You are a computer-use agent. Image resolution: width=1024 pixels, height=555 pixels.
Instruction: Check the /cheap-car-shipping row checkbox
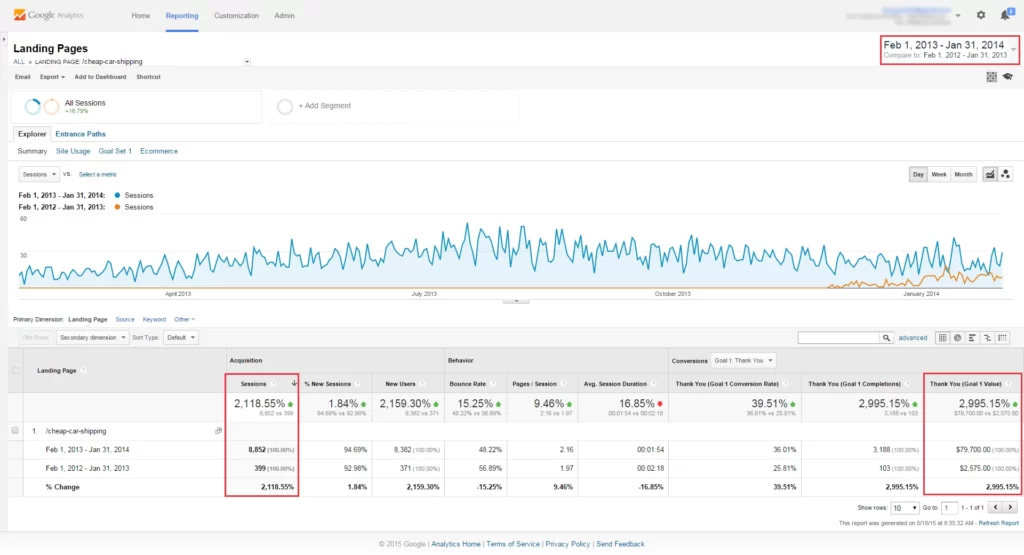(14, 430)
